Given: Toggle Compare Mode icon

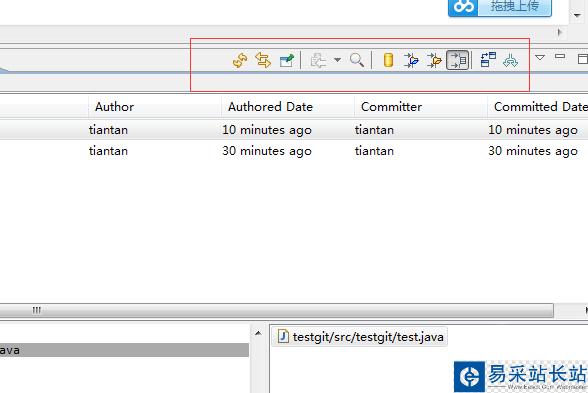Looking at the screenshot, I should click(x=488, y=60).
